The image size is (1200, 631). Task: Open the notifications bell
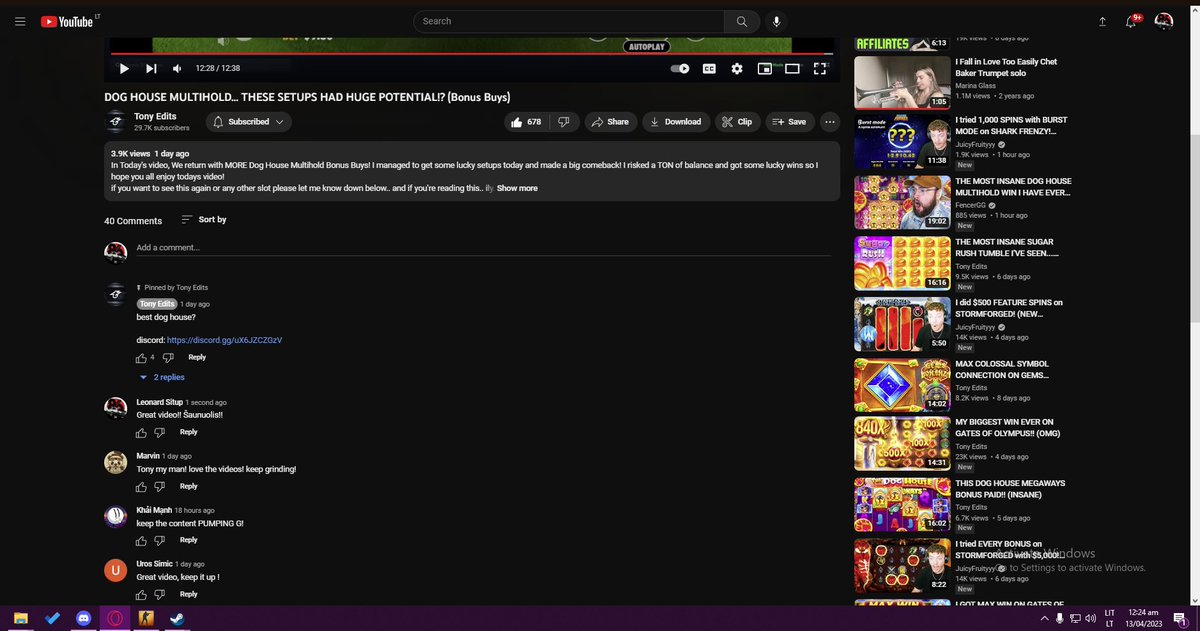click(1133, 21)
